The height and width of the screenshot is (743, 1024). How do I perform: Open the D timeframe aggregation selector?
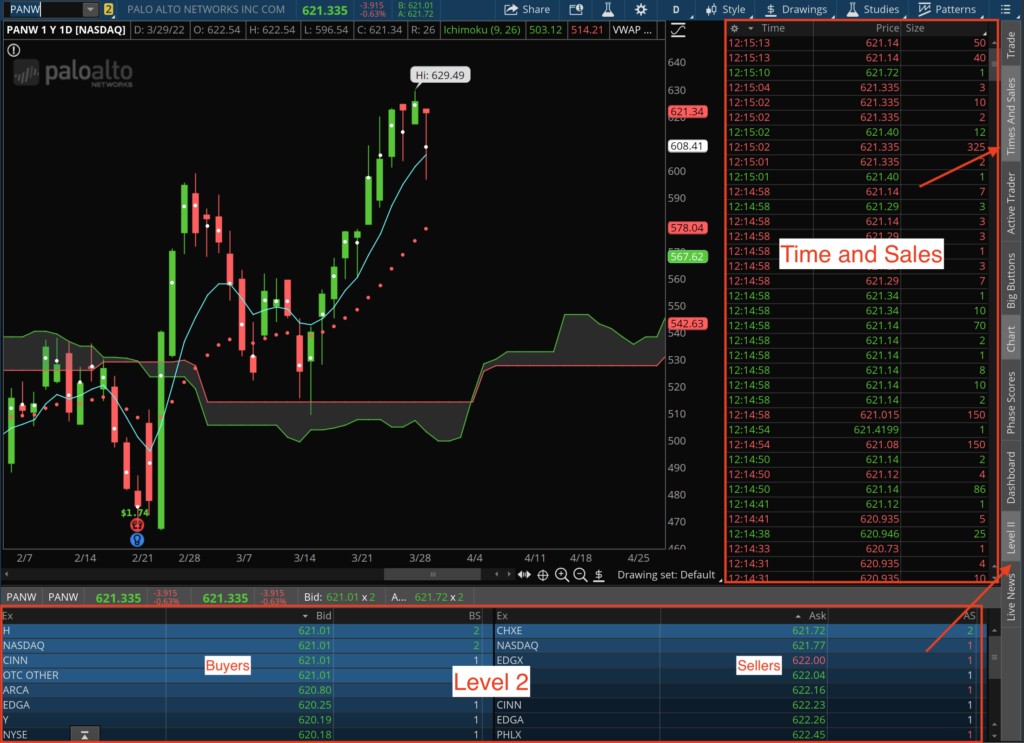(x=677, y=10)
